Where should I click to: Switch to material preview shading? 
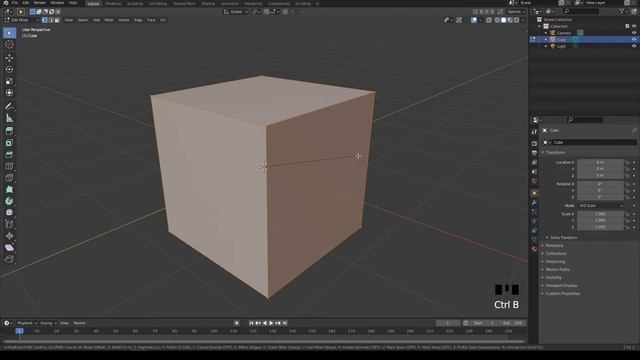pos(510,20)
